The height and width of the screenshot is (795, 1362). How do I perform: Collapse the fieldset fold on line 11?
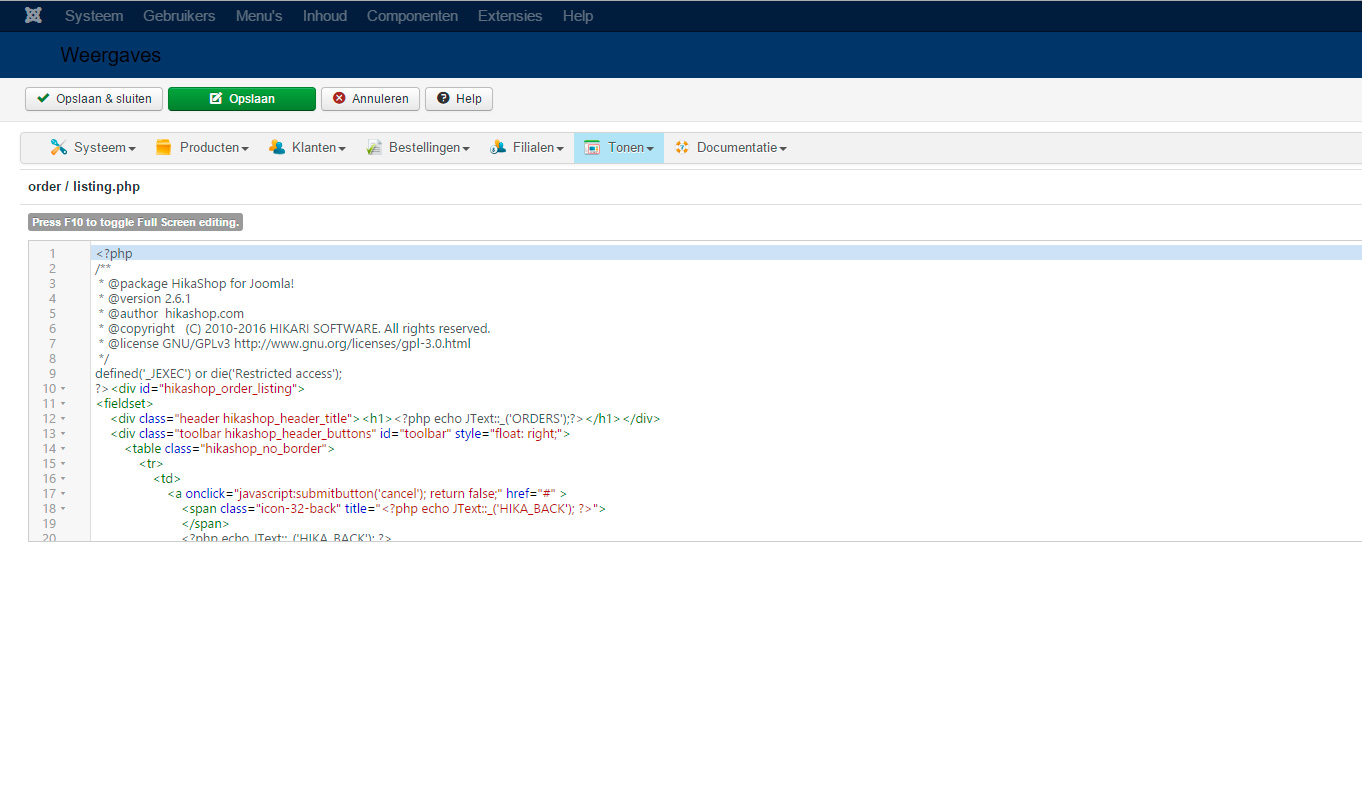pos(63,404)
